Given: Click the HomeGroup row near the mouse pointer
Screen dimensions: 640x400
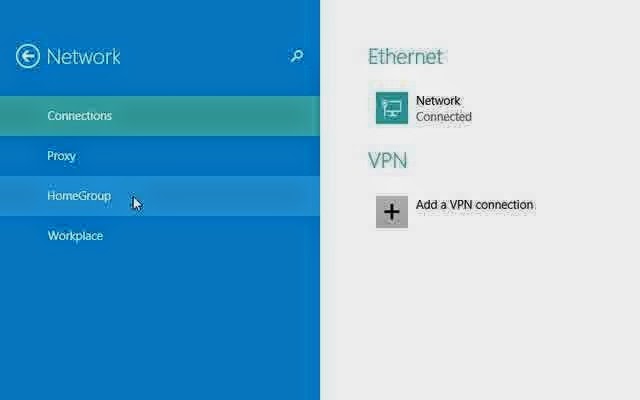Looking at the screenshot, I should tap(160, 196).
